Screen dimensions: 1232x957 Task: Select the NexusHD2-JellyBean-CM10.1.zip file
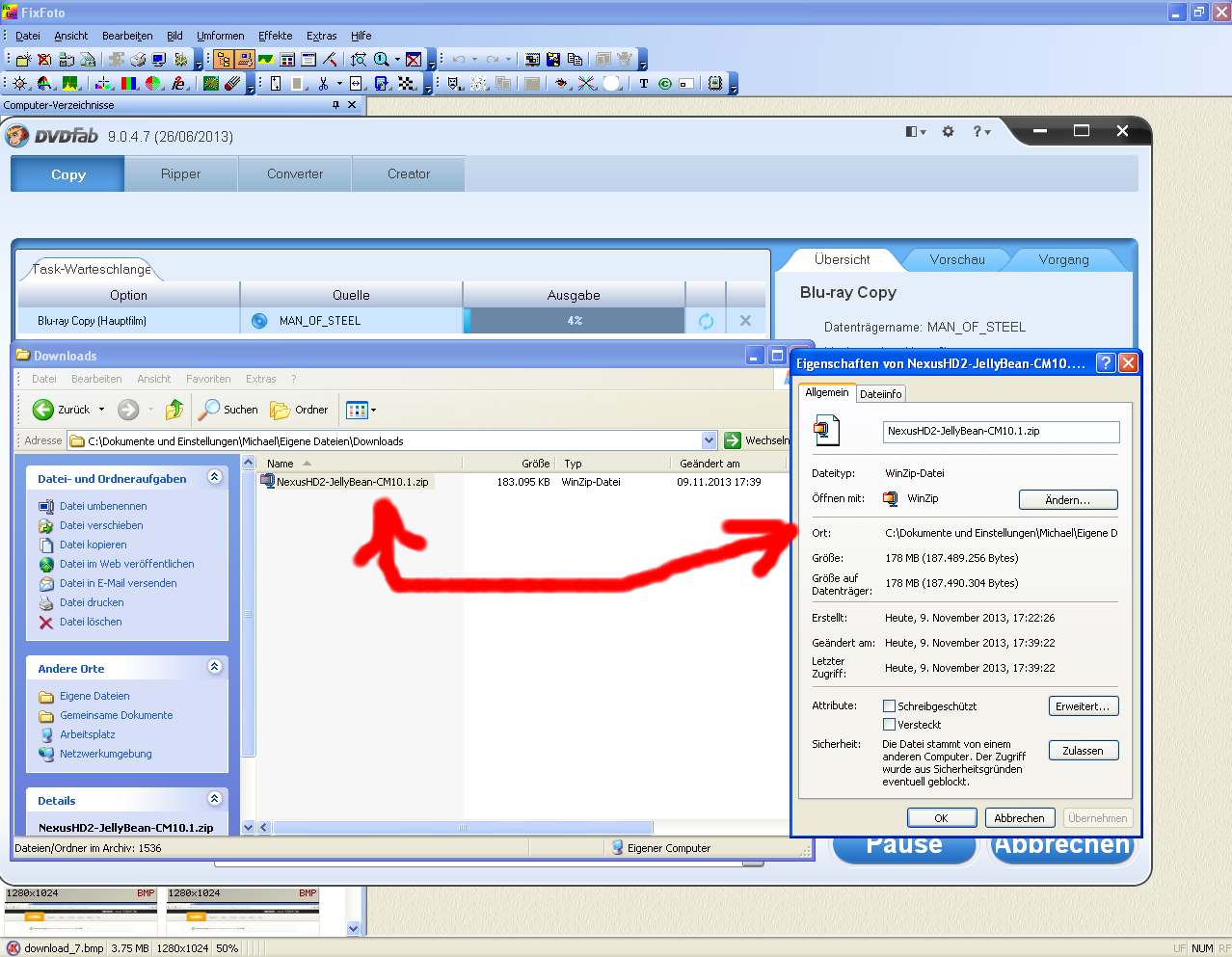pos(352,482)
